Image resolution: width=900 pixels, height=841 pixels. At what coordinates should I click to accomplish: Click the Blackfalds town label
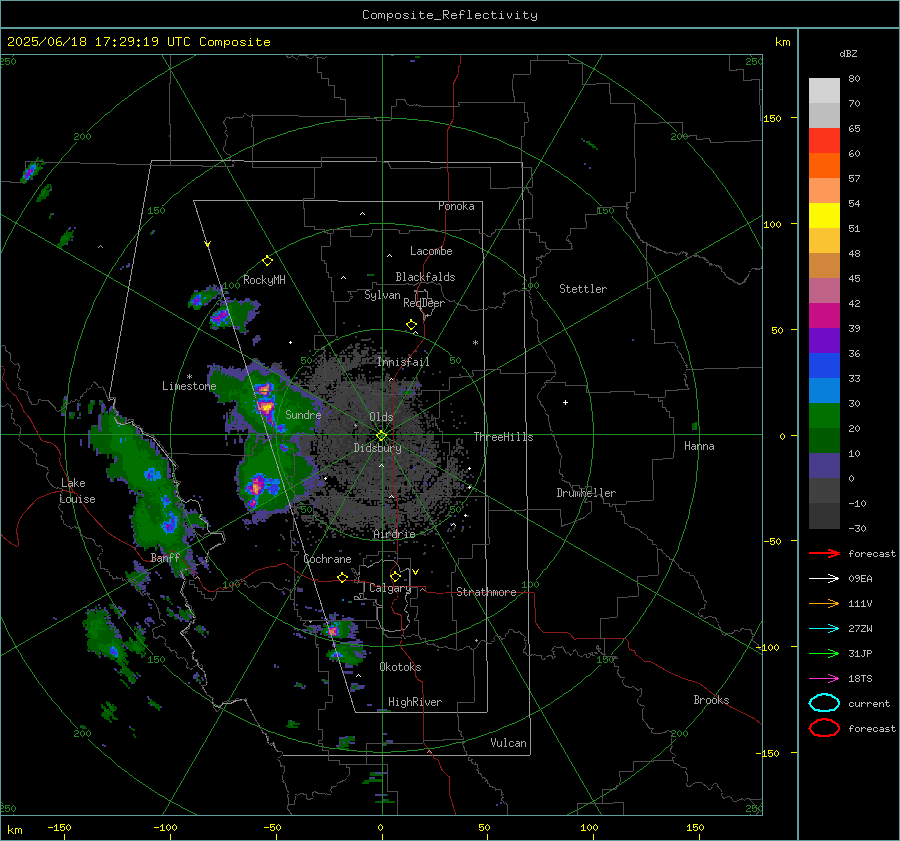click(x=425, y=277)
